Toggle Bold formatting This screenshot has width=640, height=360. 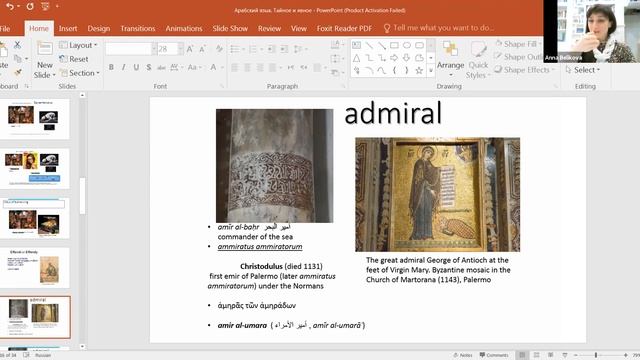111,67
